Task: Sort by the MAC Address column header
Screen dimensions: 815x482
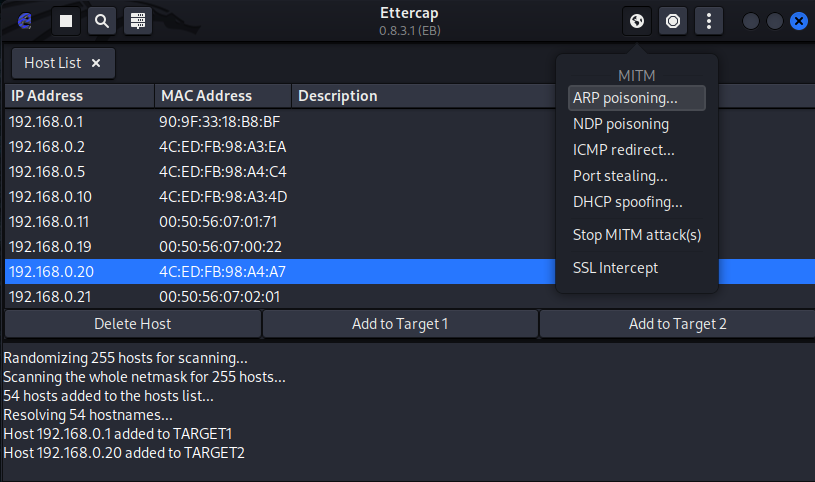Action: [223, 96]
